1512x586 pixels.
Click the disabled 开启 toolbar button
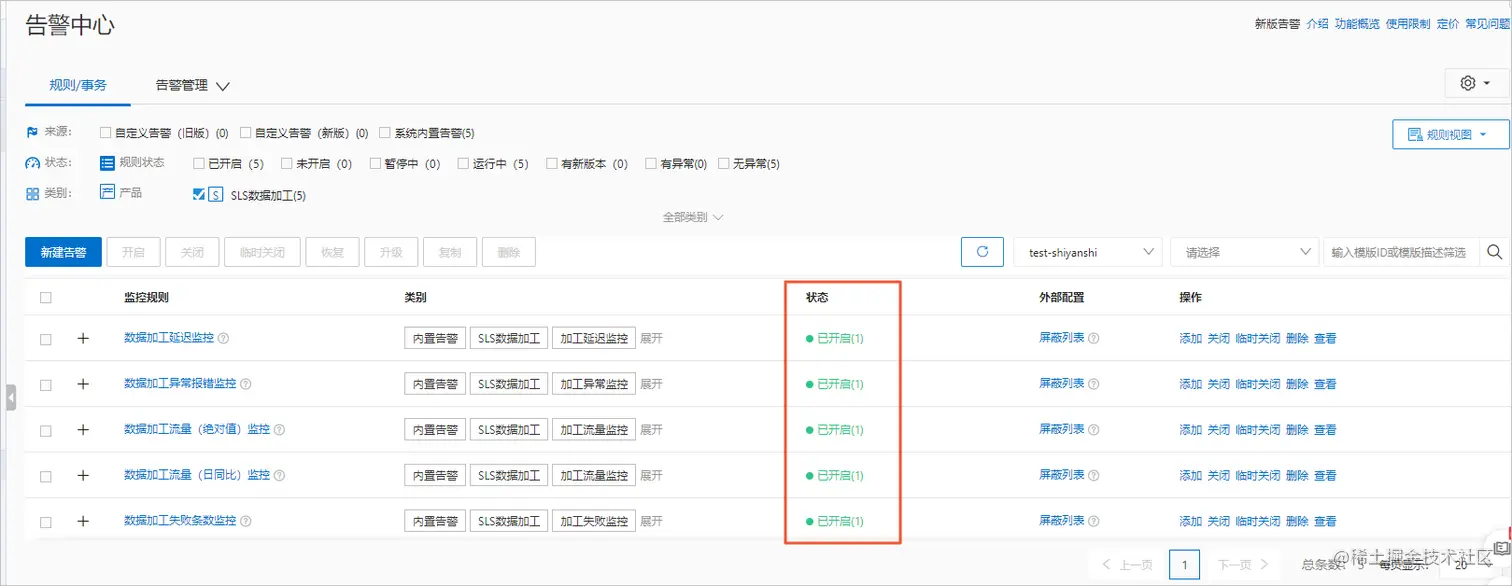click(133, 252)
